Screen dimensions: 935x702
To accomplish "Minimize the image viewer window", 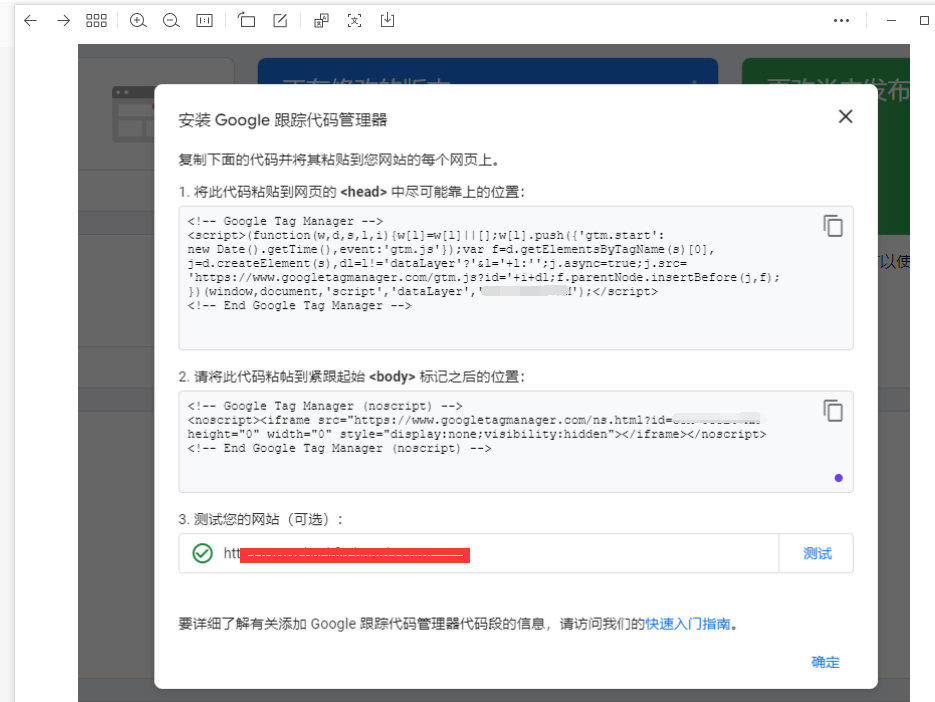I will 891,21.
